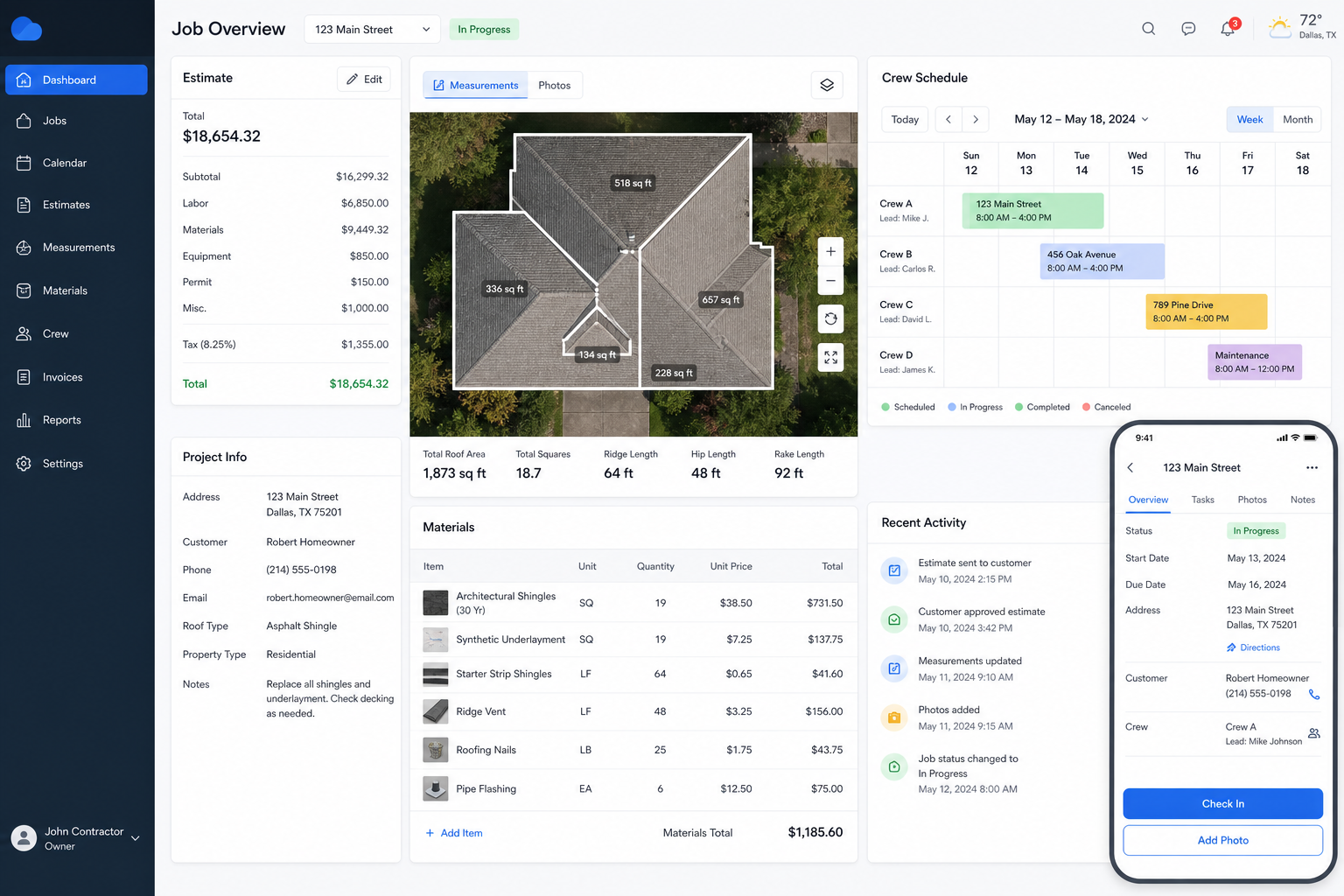
Task: Zoom in on the roof map
Action: [830, 252]
